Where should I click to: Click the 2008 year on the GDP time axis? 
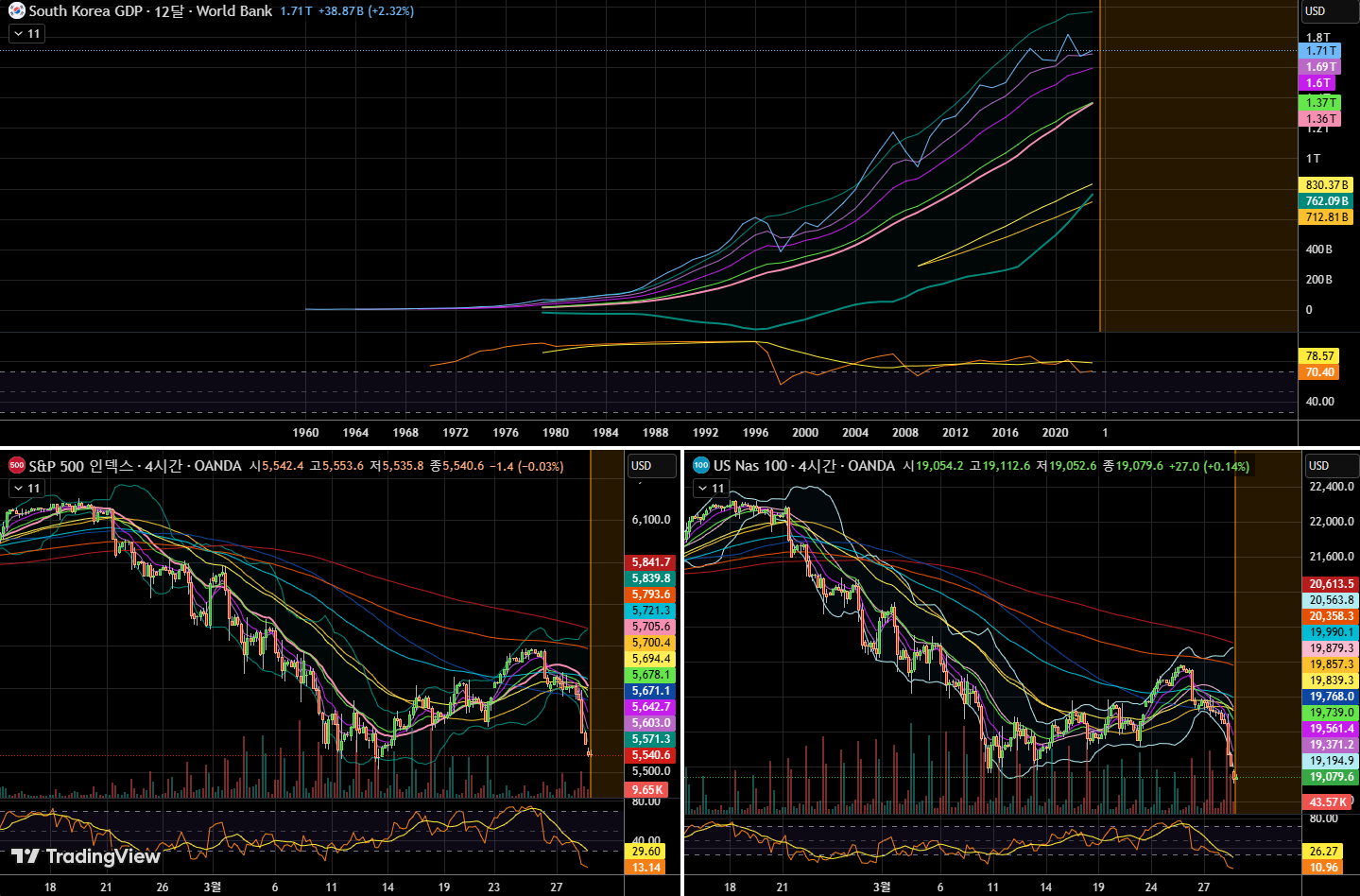tap(905, 433)
